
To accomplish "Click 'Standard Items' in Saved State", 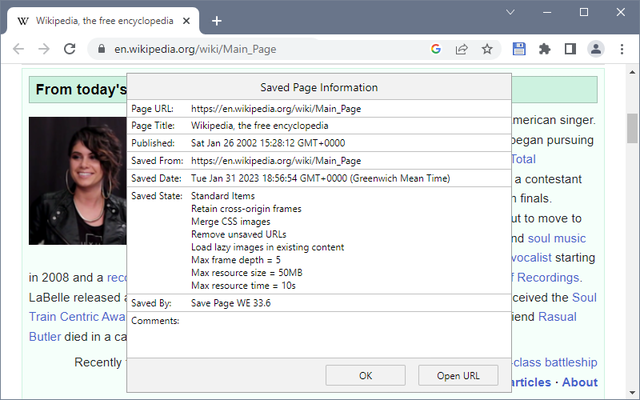I will 223,196.
